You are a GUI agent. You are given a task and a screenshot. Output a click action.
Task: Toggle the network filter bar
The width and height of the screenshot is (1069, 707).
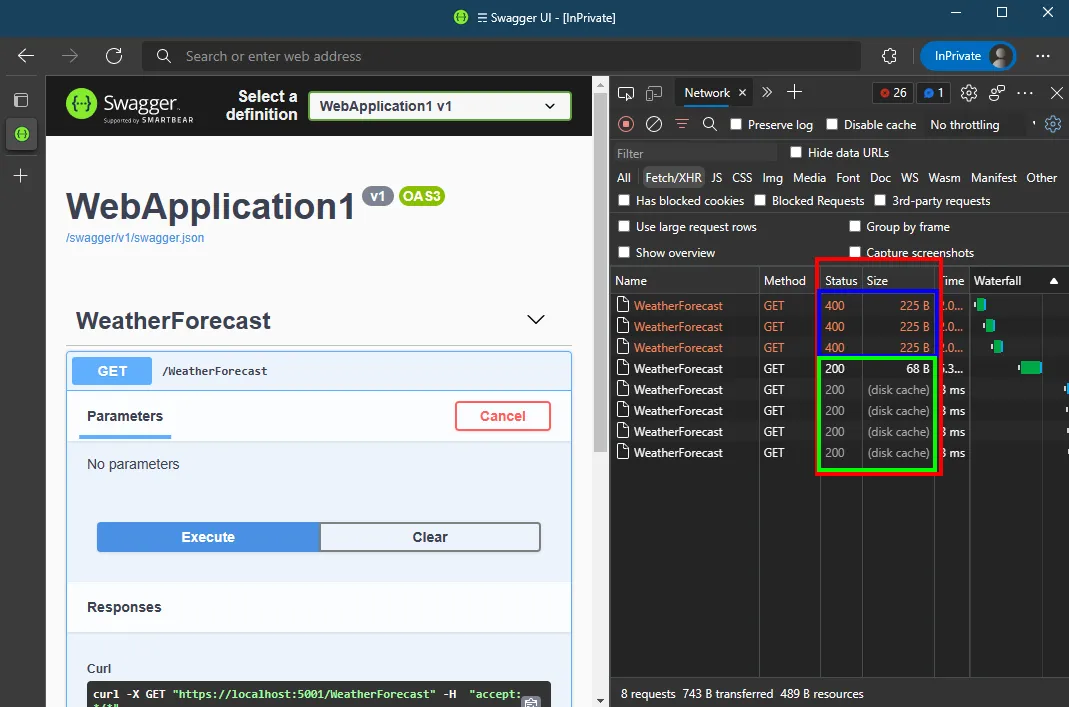pyautogui.click(x=682, y=124)
